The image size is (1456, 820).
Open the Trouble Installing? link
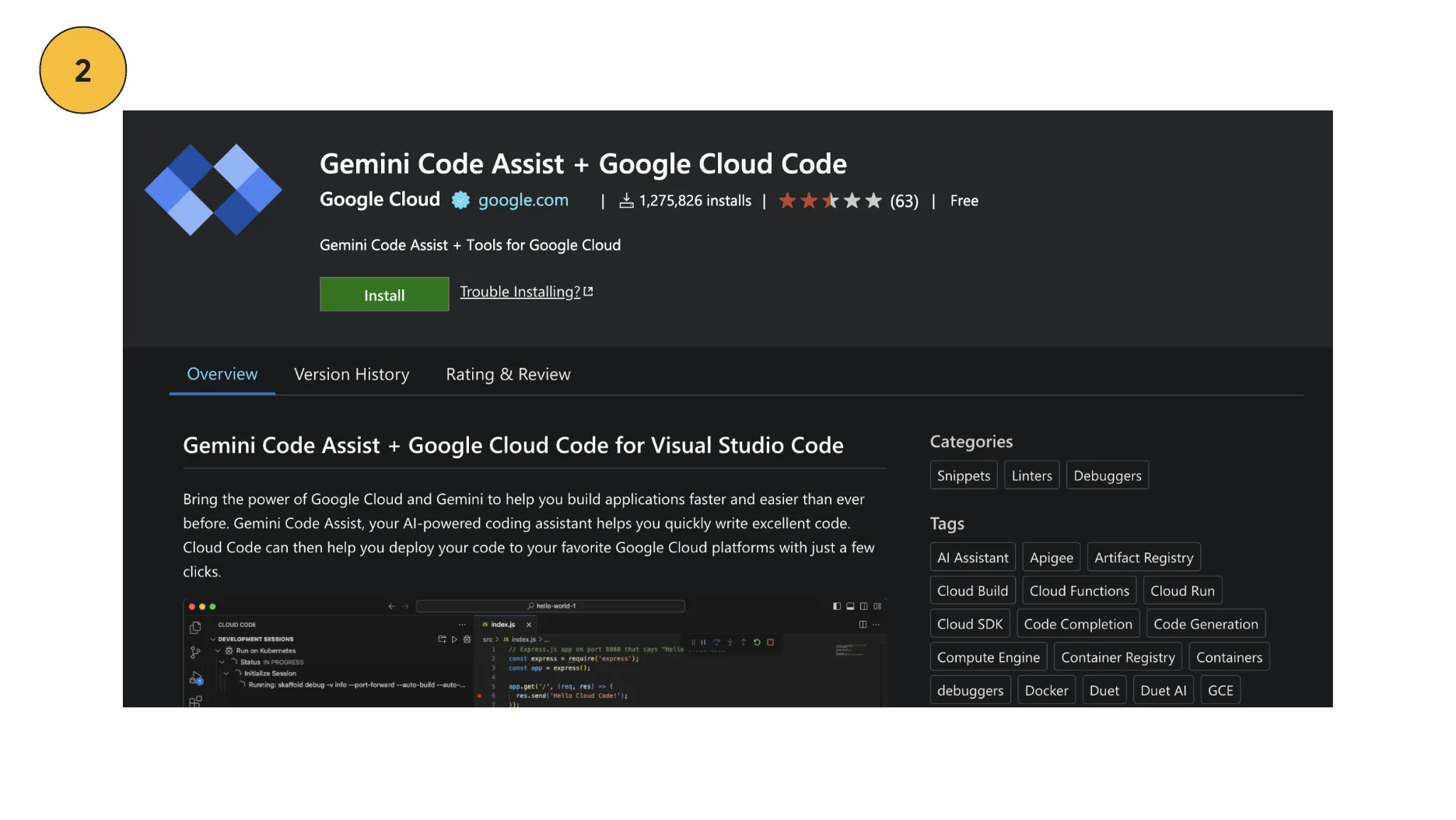pyautogui.click(x=527, y=292)
